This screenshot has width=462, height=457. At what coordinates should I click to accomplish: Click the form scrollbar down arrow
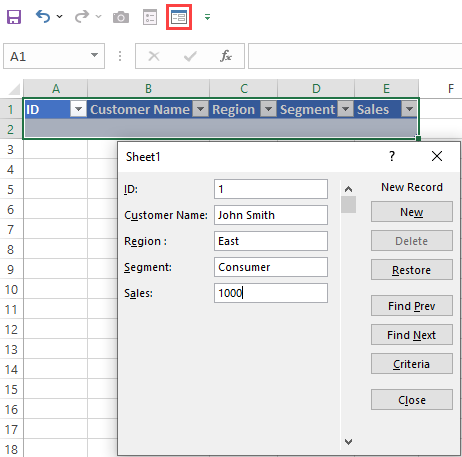(x=348, y=442)
